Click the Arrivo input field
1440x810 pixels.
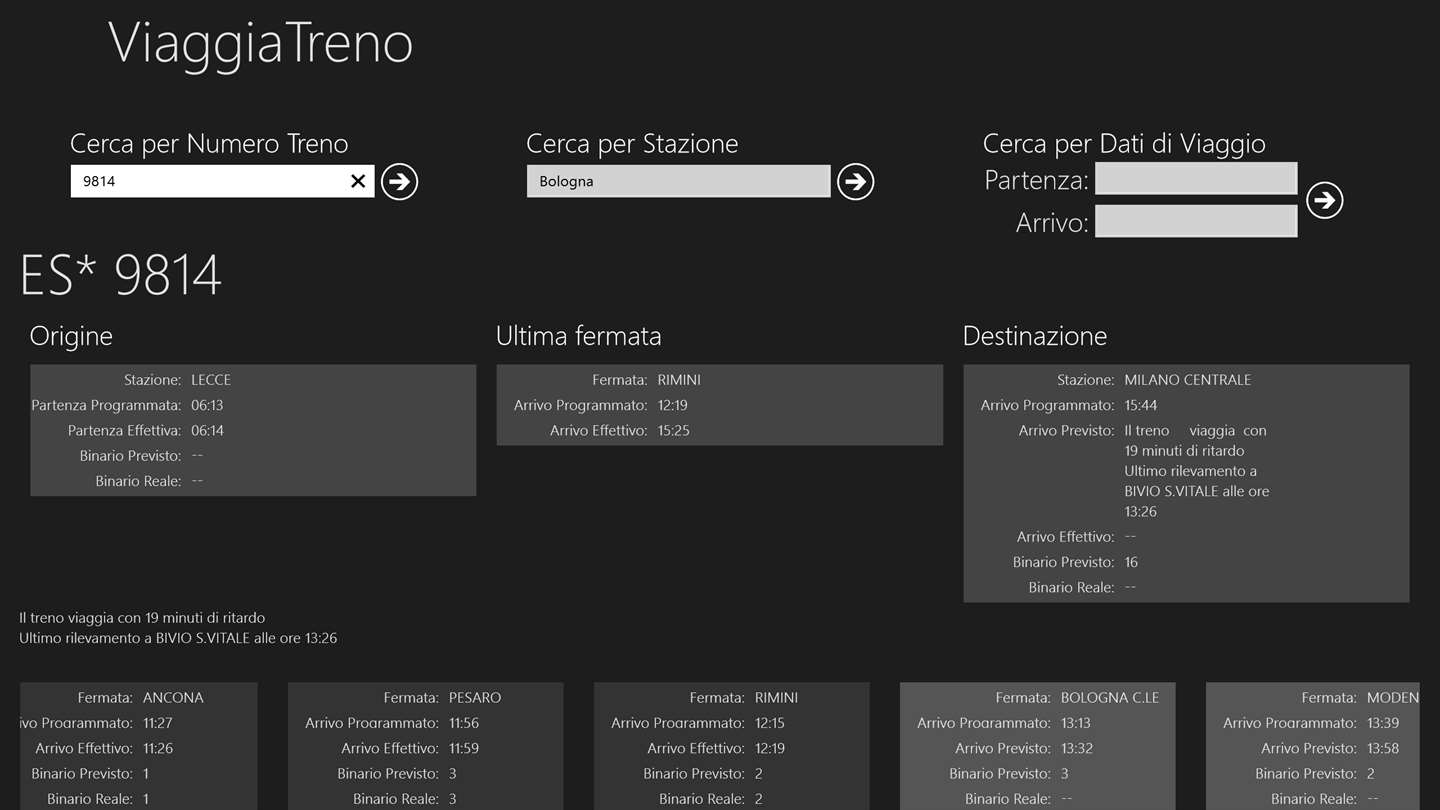[x=1196, y=221]
